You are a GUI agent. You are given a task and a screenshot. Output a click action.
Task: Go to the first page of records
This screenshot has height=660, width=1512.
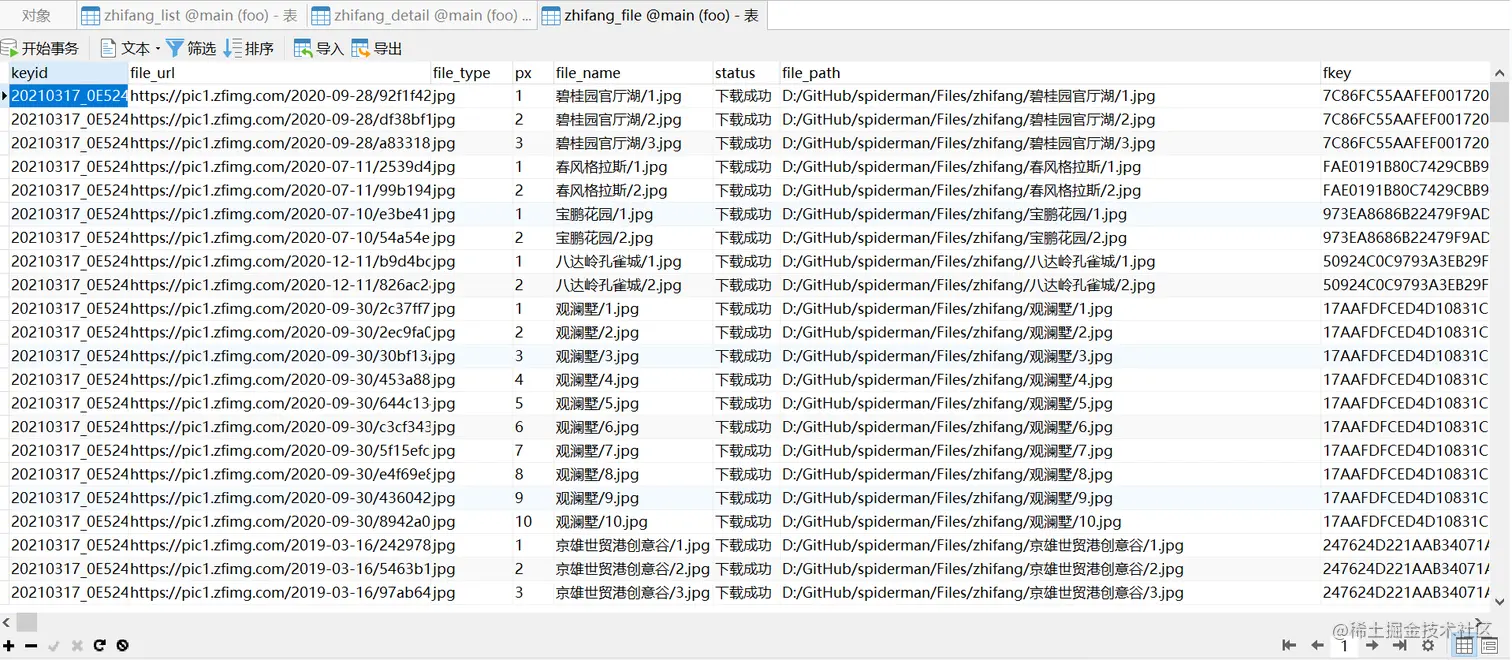click(x=1290, y=646)
